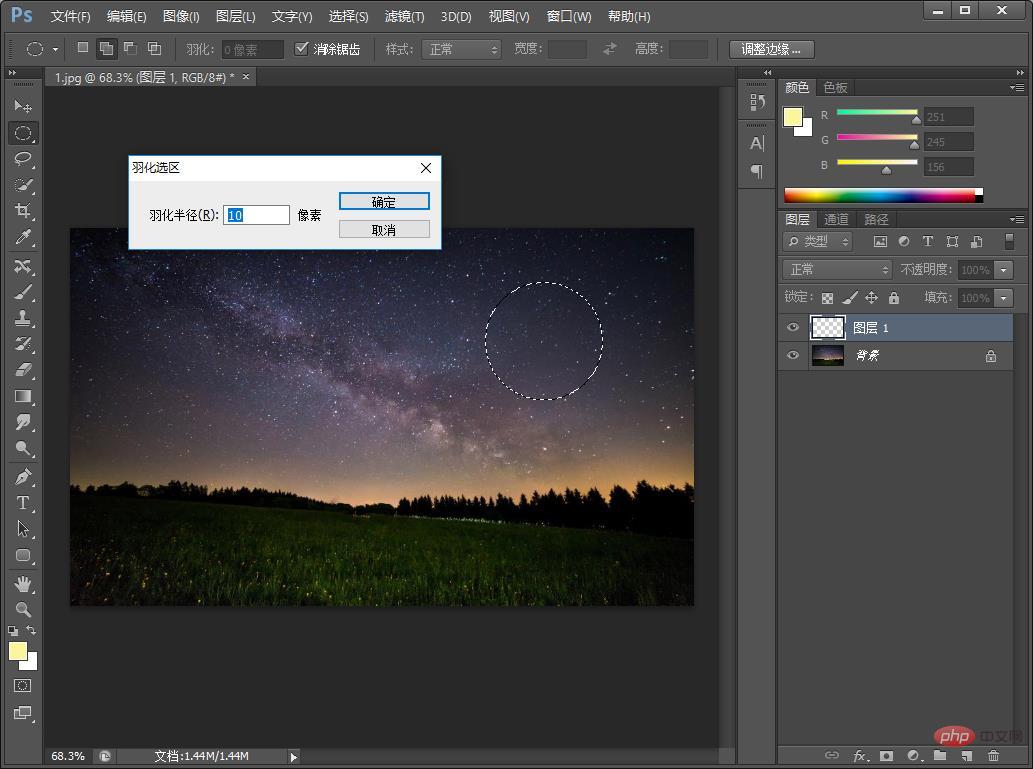Toggle layer filter on/off switch
This screenshot has height=769, width=1033.
[x=1009, y=241]
